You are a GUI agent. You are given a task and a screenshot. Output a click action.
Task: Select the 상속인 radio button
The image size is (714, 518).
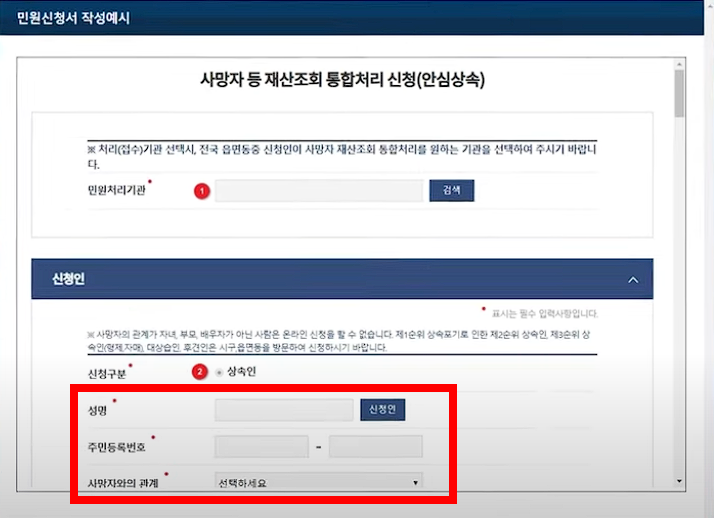[x=219, y=372]
